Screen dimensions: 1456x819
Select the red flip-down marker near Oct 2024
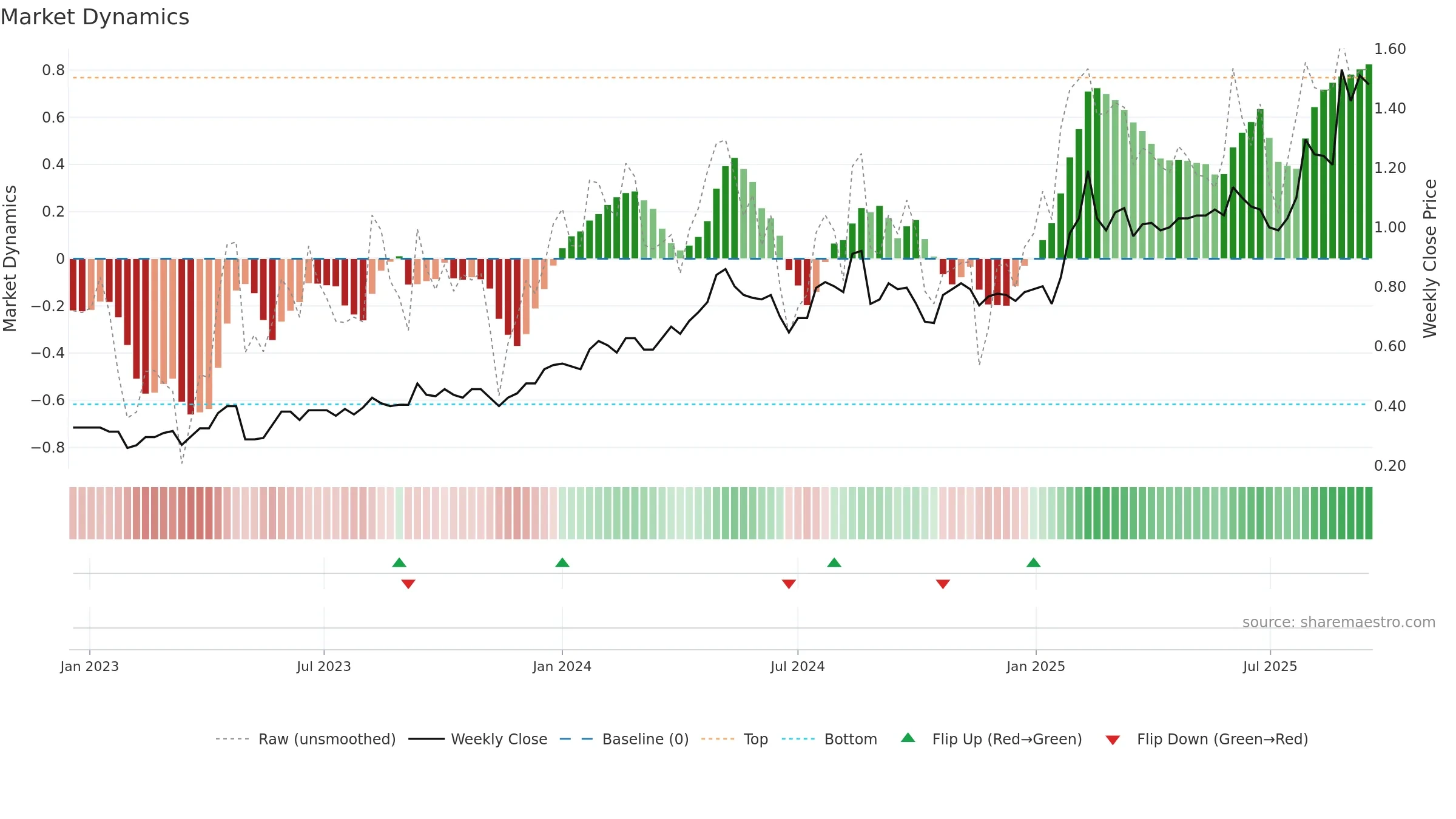[943, 584]
